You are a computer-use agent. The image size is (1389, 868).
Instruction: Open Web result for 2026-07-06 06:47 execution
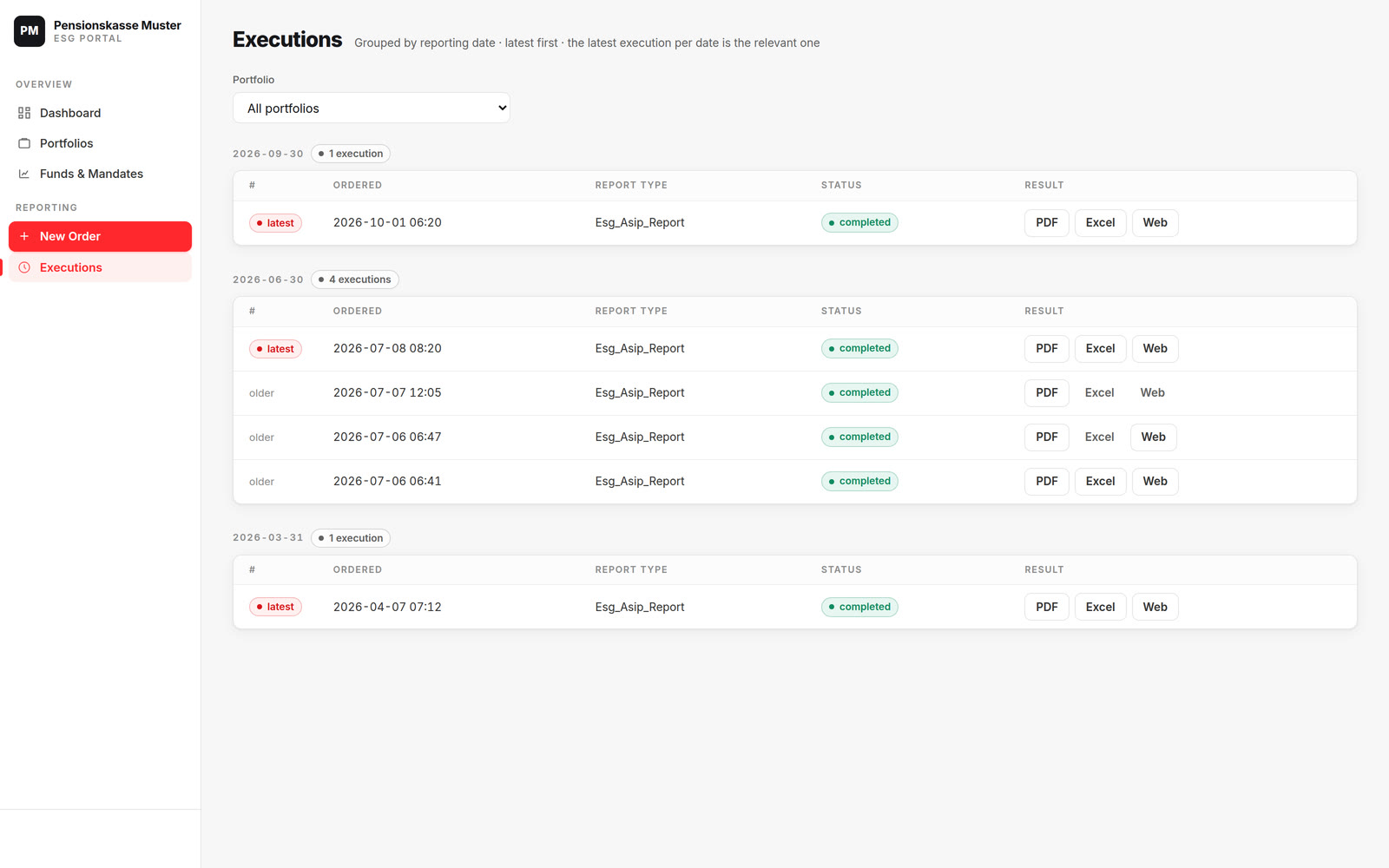click(1154, 437)
